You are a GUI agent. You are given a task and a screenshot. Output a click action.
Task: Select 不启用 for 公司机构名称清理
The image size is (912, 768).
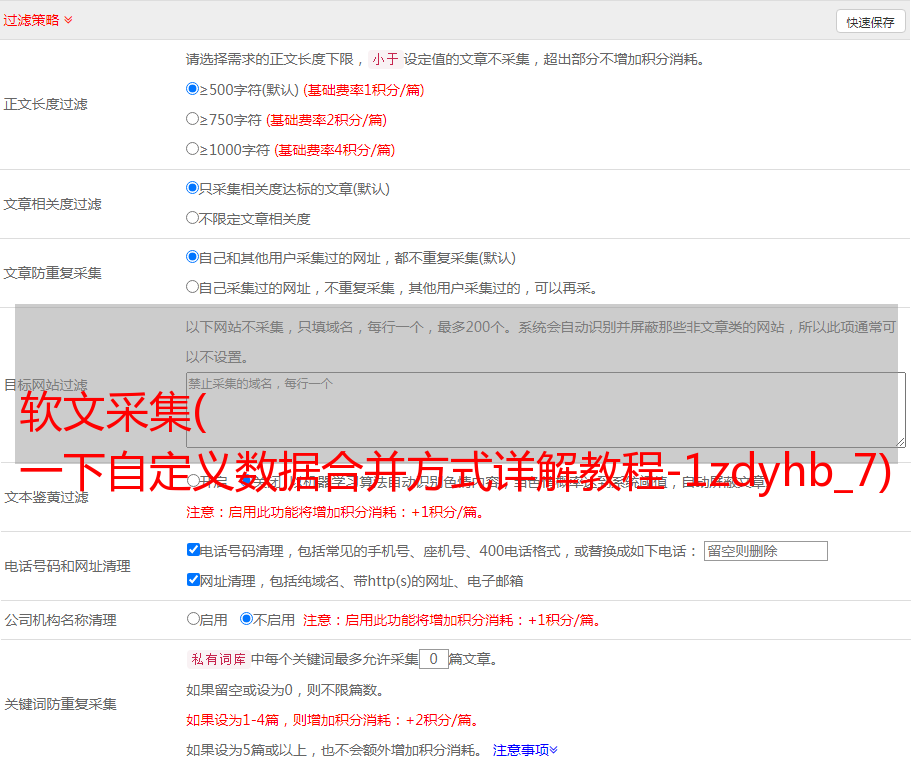[x=246, y=618]
